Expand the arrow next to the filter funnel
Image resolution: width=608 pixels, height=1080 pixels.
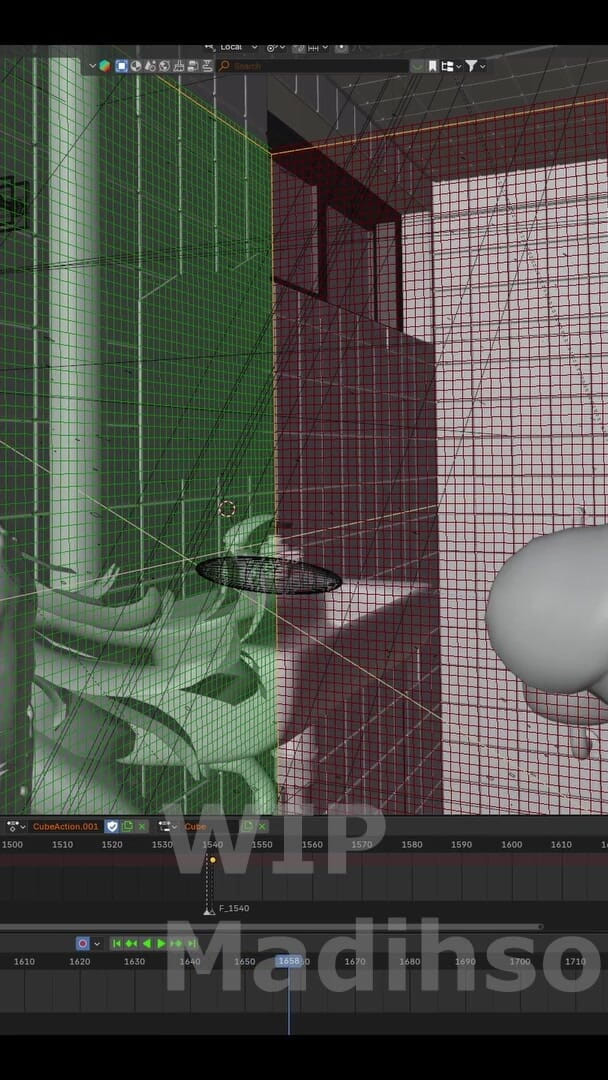(483, 66)
